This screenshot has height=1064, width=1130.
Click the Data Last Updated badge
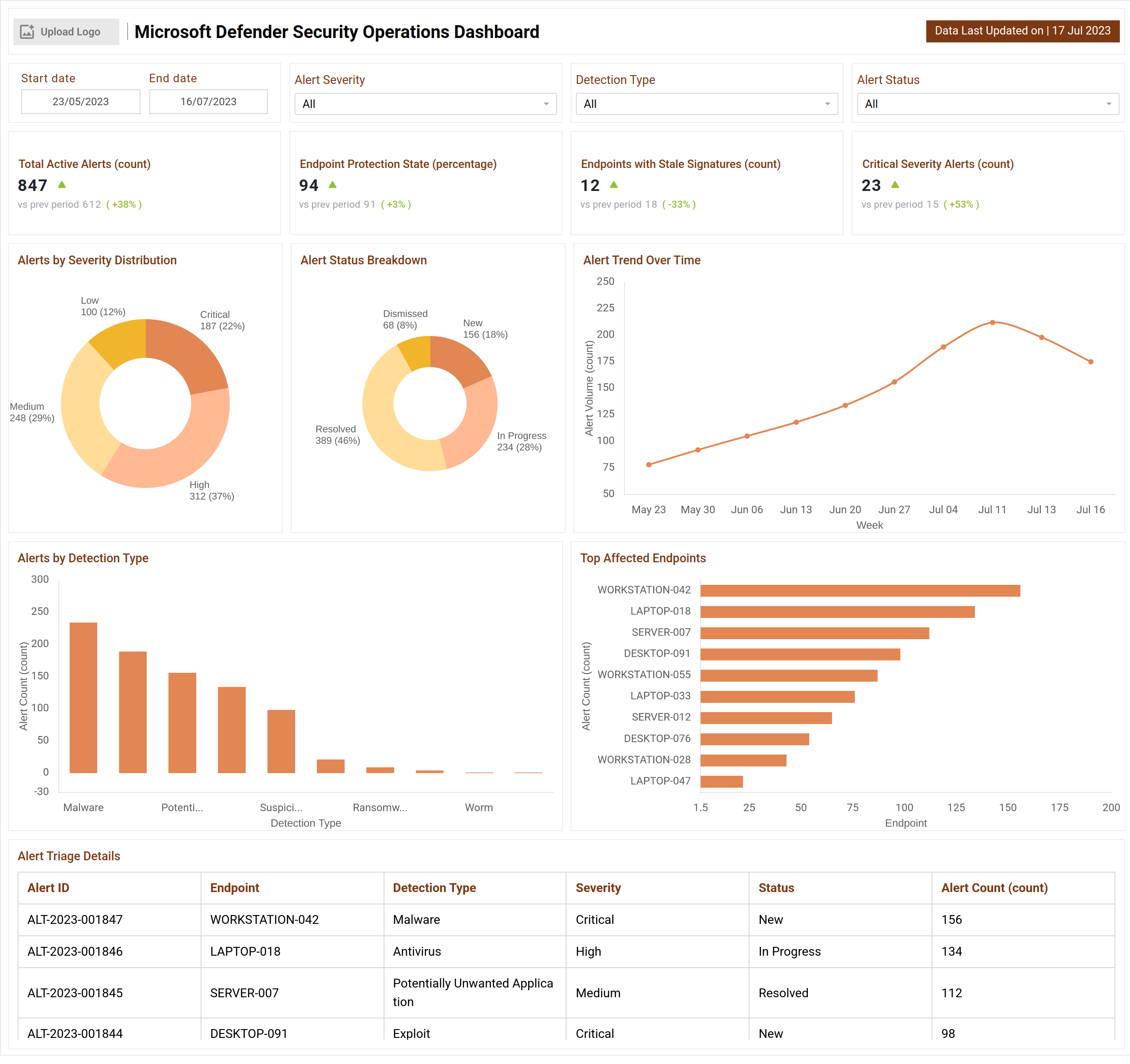click(1022, 31)
